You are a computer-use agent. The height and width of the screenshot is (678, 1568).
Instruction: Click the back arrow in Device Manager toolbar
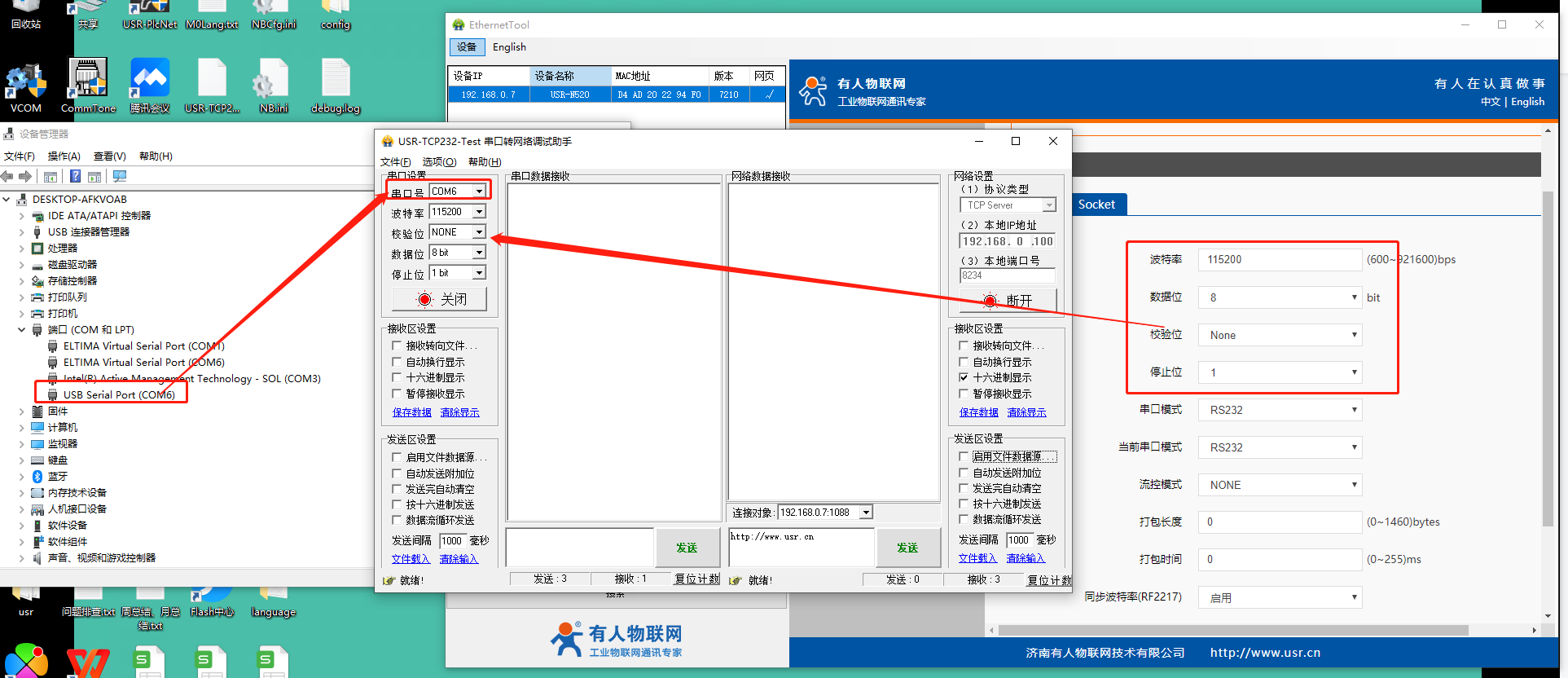[7, 177]
